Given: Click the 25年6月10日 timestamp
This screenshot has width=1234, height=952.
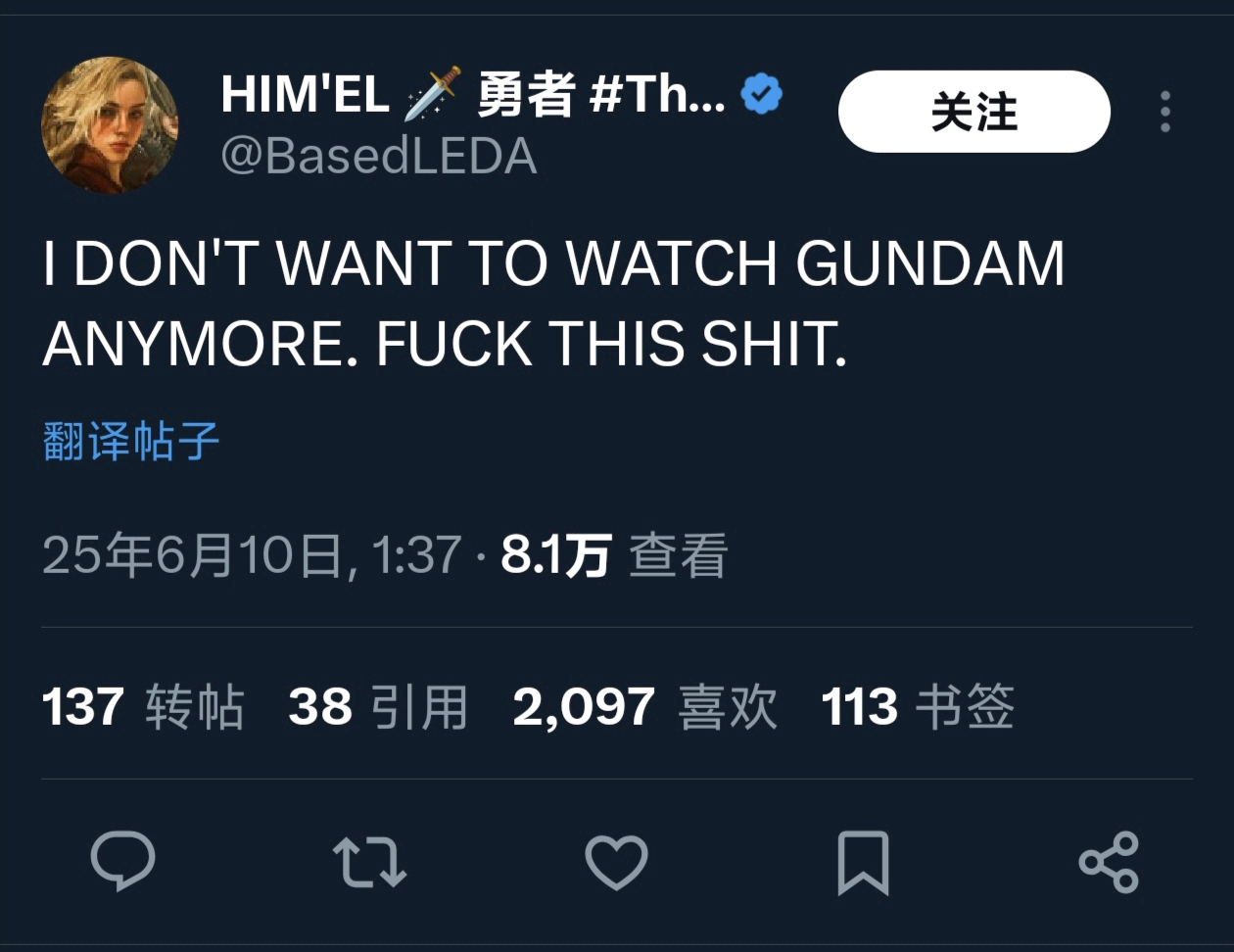Looking at the screenshot, I should point(252,555).
